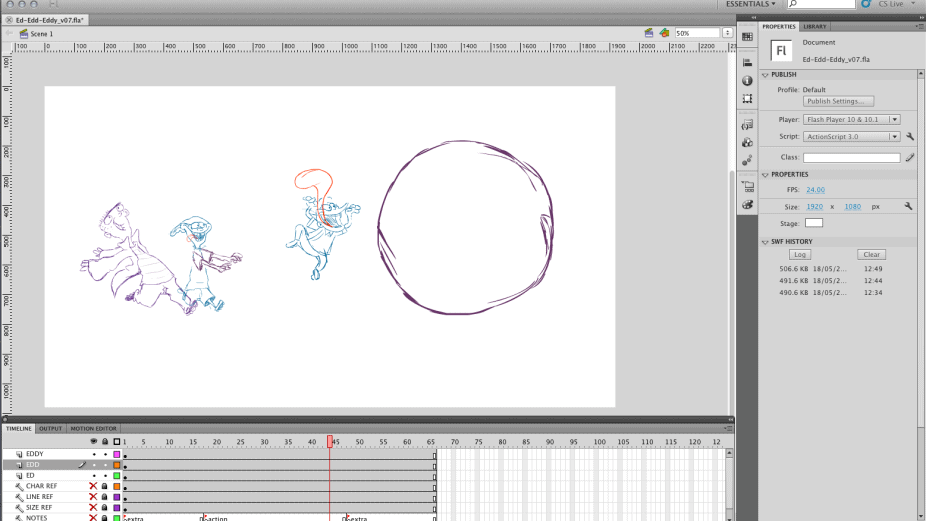
Task: Open the Player version dropdown
Action: (x=852, y=119)
